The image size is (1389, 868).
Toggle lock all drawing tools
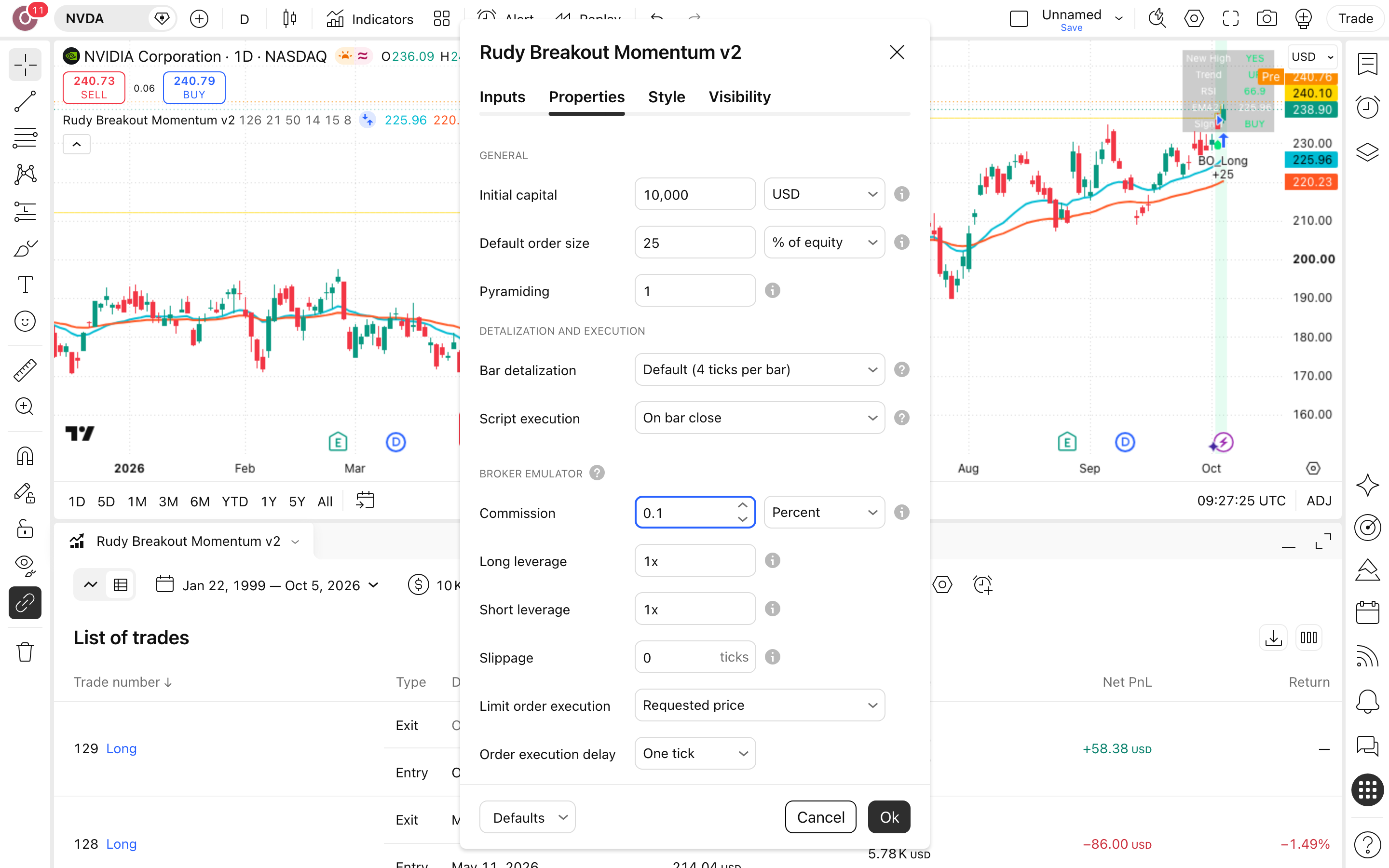pos(25,529)
